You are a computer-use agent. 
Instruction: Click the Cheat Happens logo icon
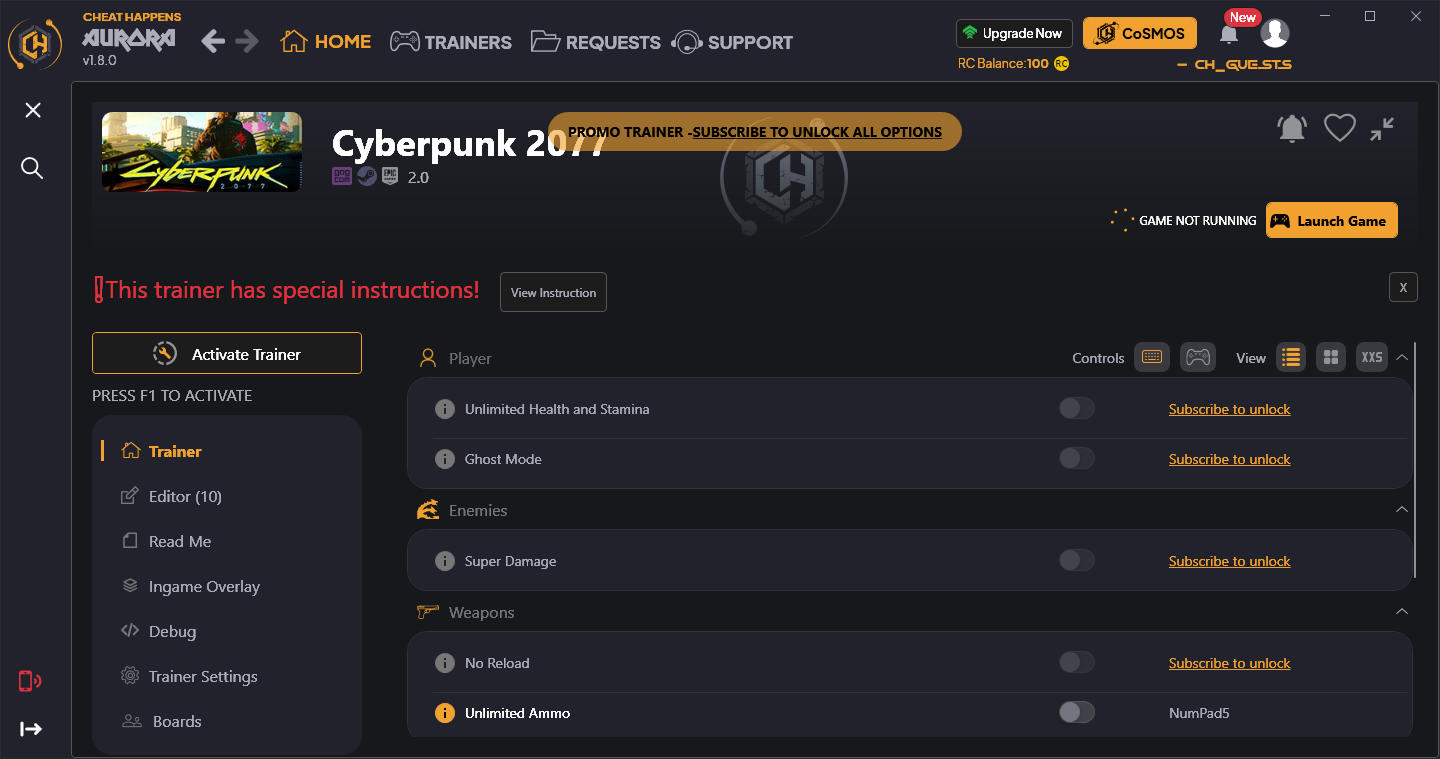pos(35,43)
